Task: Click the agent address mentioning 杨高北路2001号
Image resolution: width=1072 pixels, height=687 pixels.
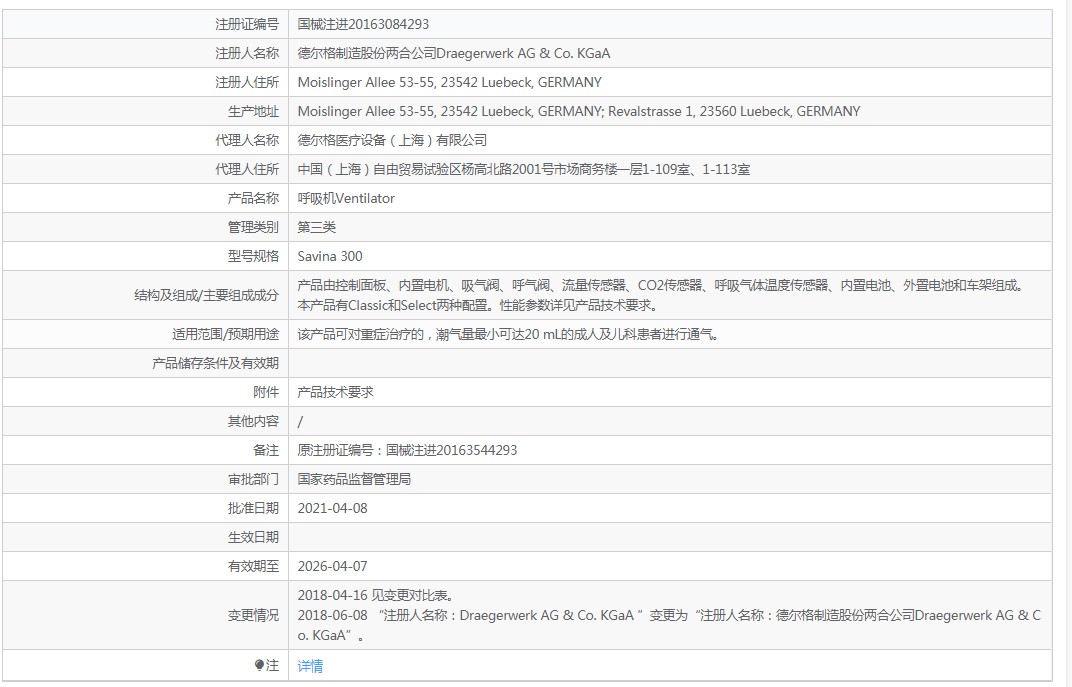Action: tap(524, 170)
